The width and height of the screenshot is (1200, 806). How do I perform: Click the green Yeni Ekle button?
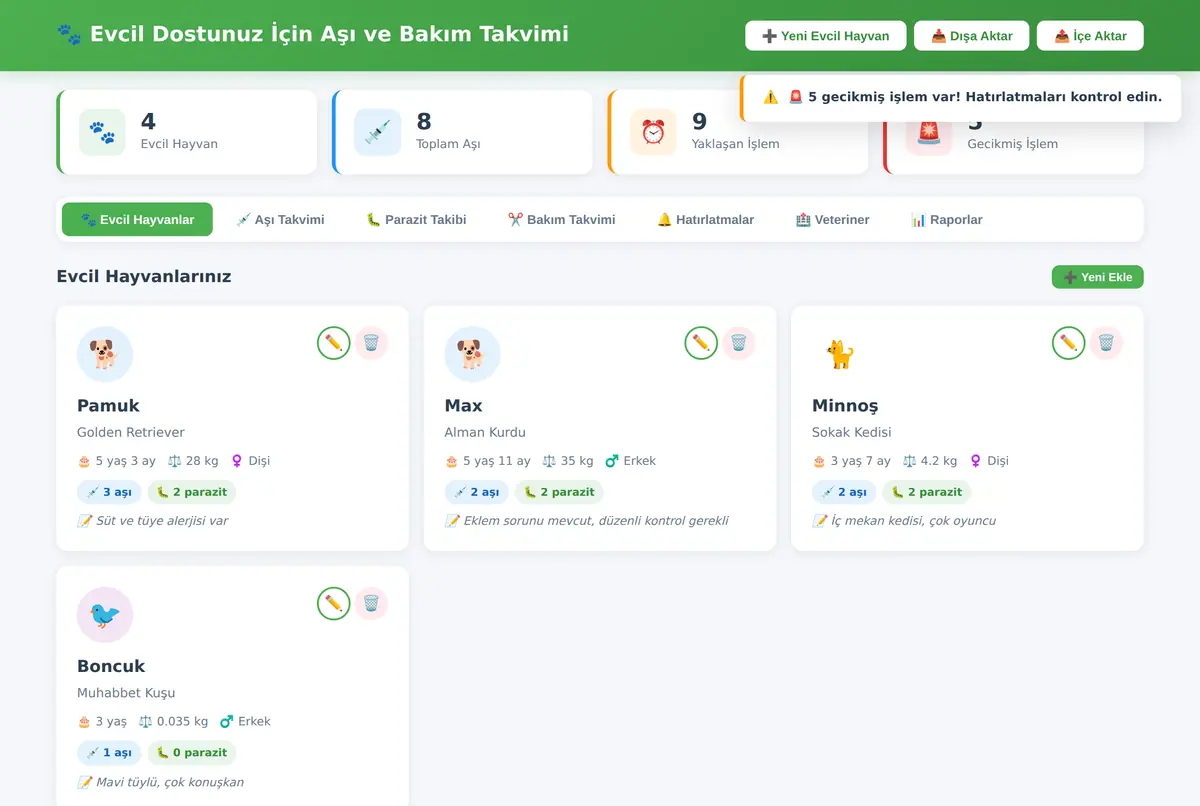point(1097,277)
